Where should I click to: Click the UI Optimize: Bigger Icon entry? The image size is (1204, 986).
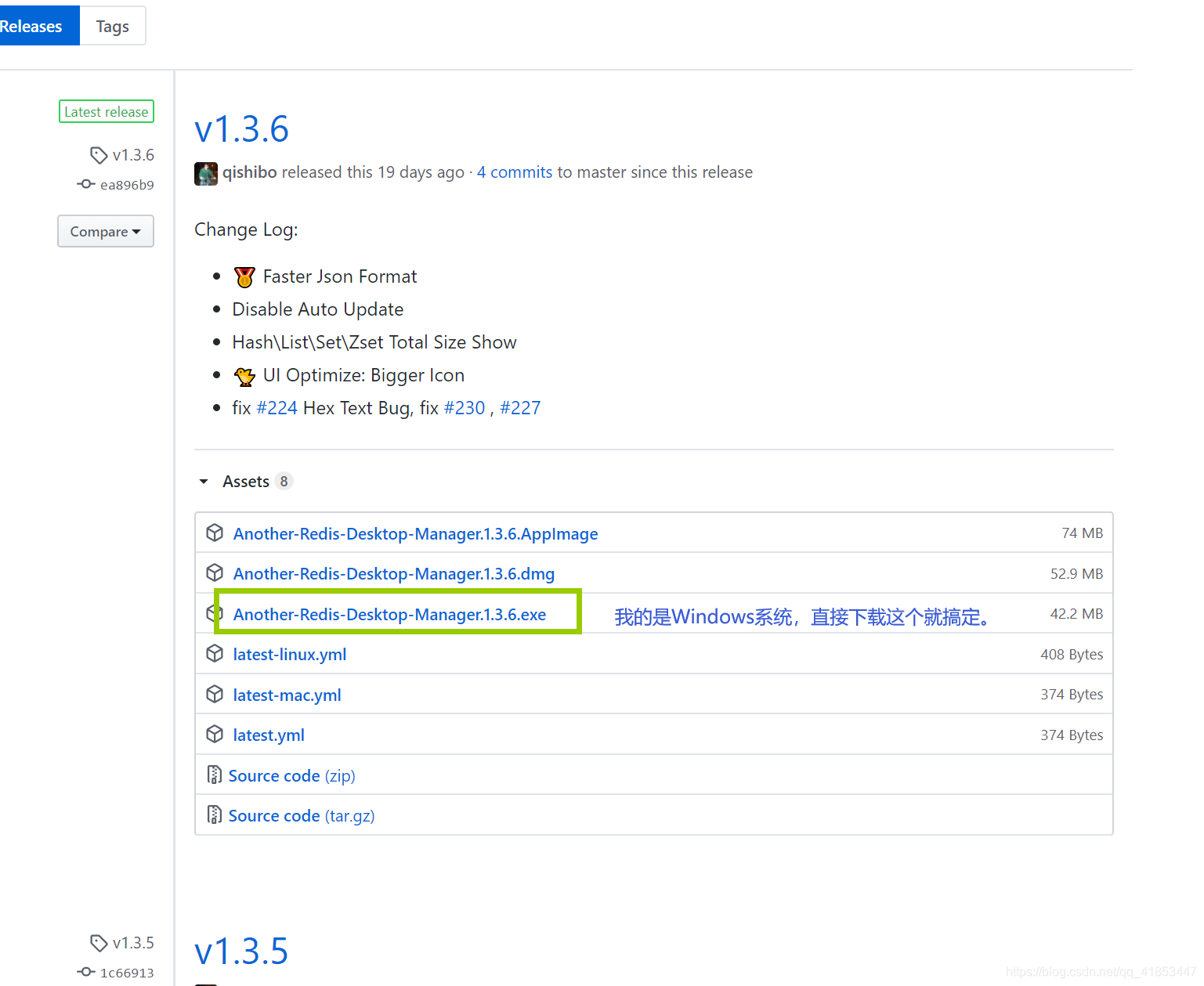pos(363,375)
